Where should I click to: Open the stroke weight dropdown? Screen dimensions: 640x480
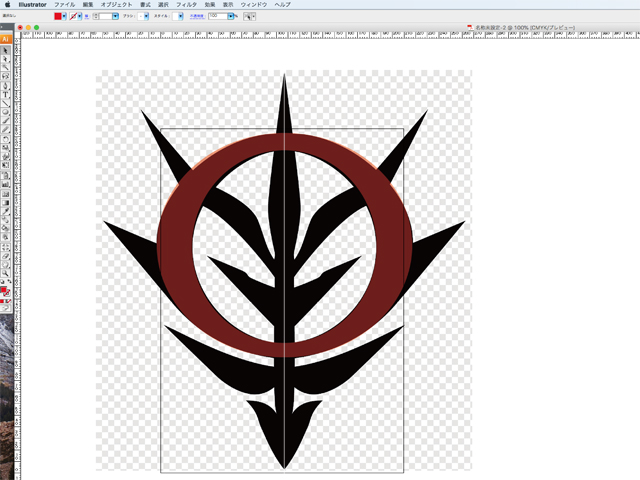pos(115,16)
